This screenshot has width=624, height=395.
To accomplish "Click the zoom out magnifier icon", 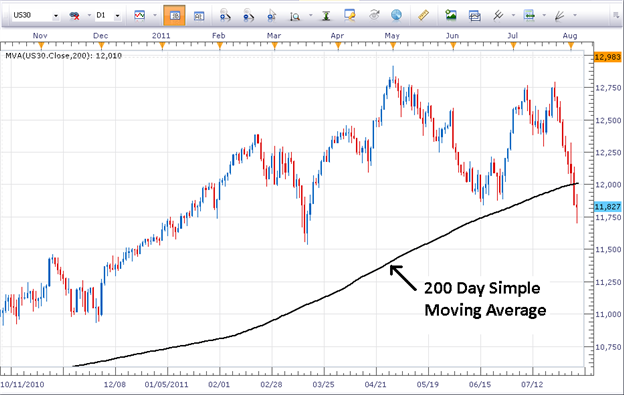I will (x=248, y=16).
